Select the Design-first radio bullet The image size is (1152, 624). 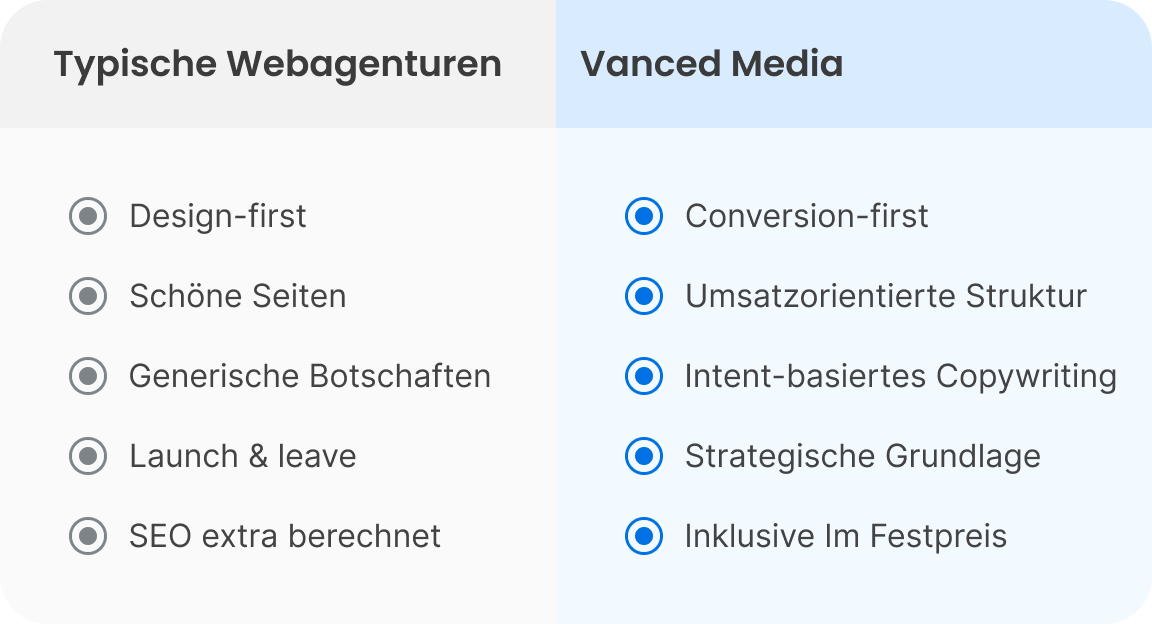point(88,216)
